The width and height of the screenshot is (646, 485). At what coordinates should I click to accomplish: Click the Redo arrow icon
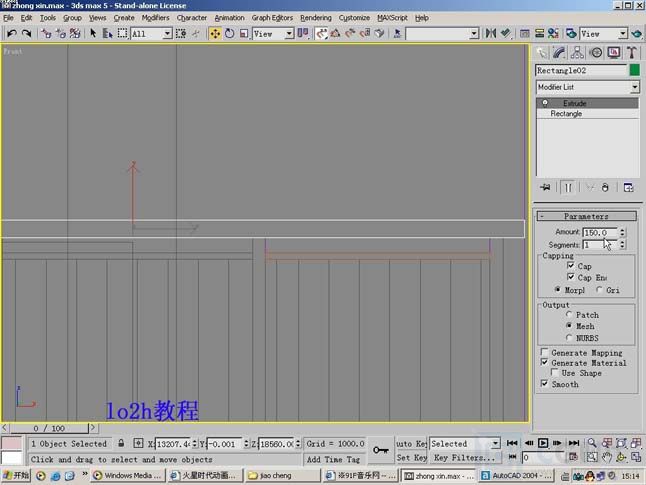click(x=26, y=33)
